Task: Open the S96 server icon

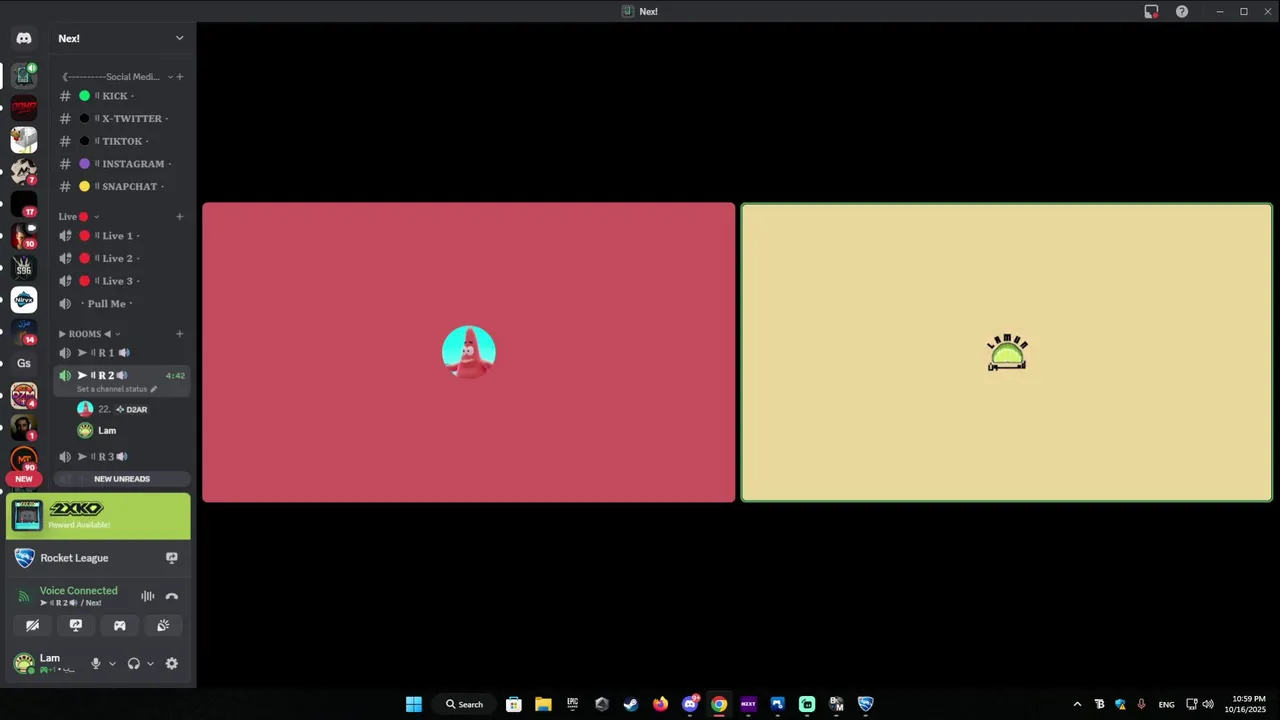Action: coord(24,268)
